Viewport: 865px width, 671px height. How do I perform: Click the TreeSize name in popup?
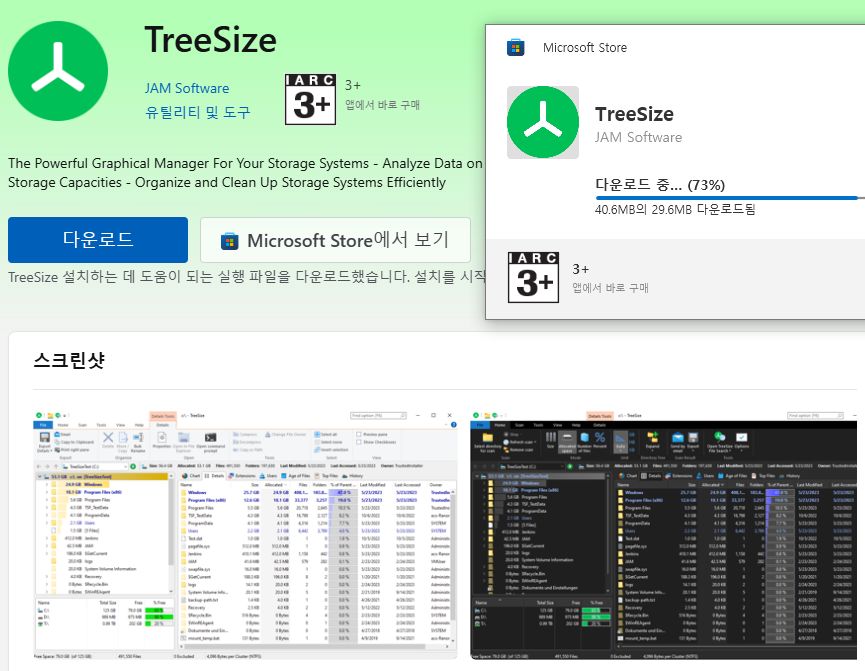634,114
